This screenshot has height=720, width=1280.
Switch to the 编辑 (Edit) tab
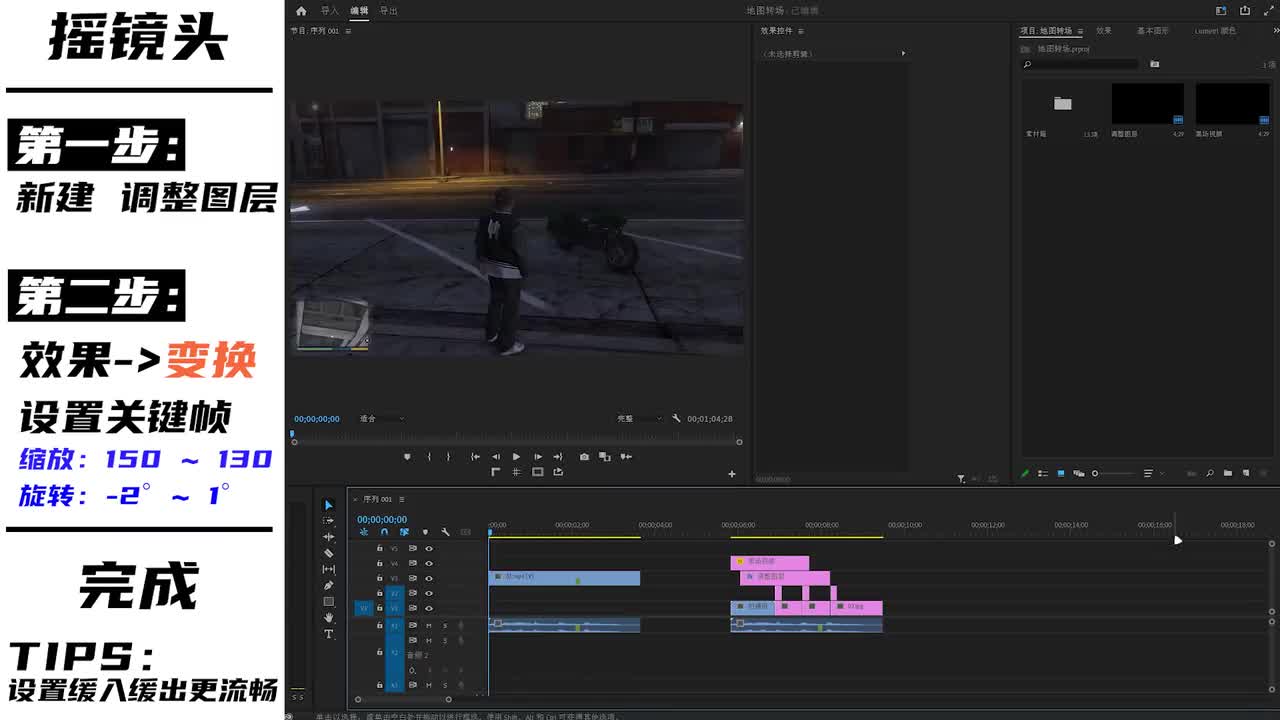tap(359, 11)
